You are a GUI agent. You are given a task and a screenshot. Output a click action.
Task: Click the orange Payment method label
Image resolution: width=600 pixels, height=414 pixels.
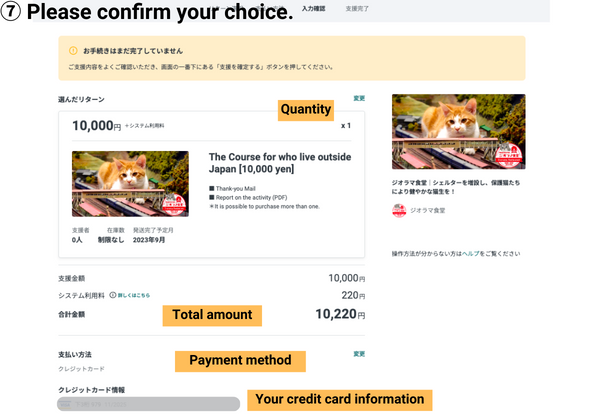[240, 360]
